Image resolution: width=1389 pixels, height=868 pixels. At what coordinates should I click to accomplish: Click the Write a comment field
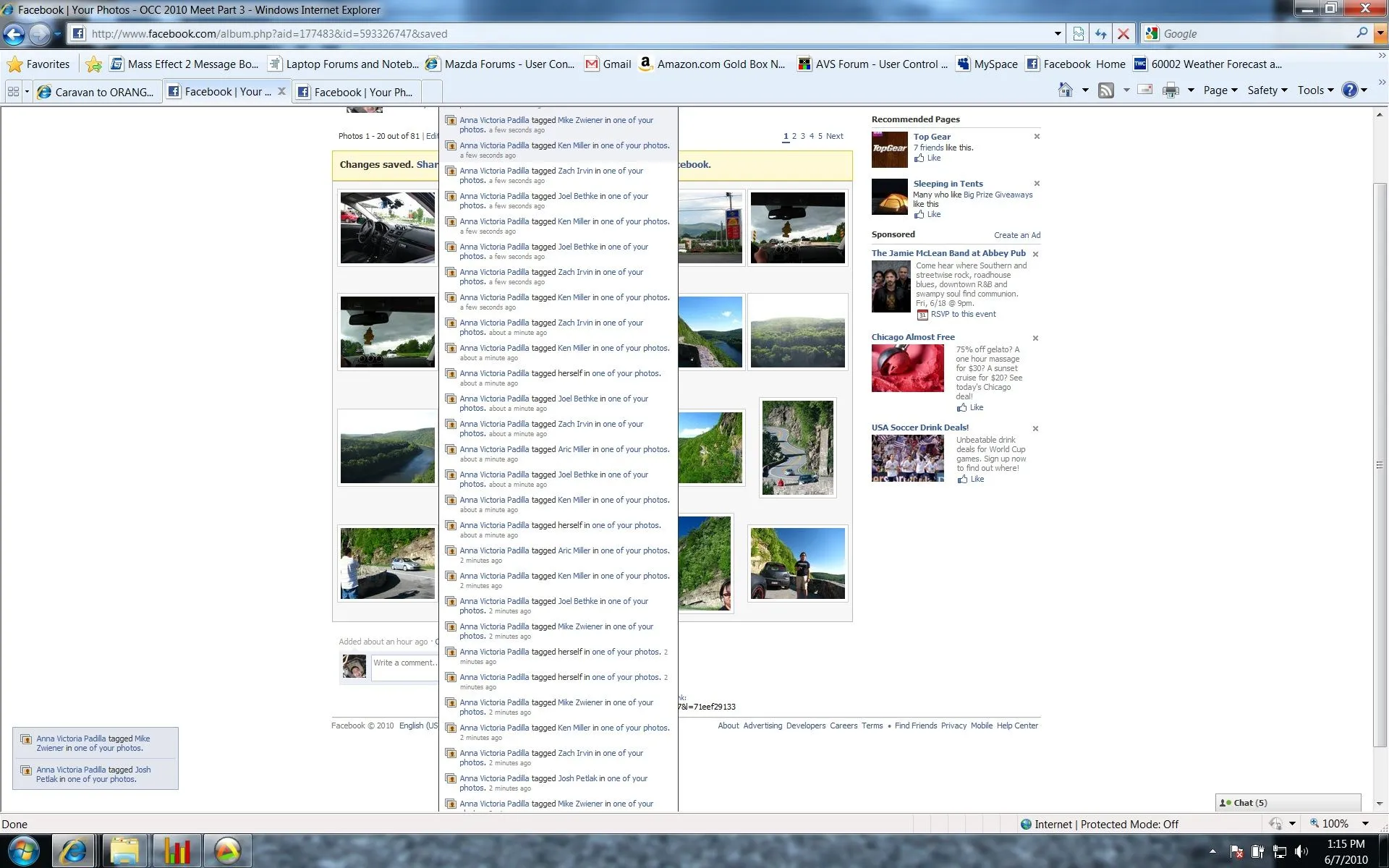(x=404, y=663)
